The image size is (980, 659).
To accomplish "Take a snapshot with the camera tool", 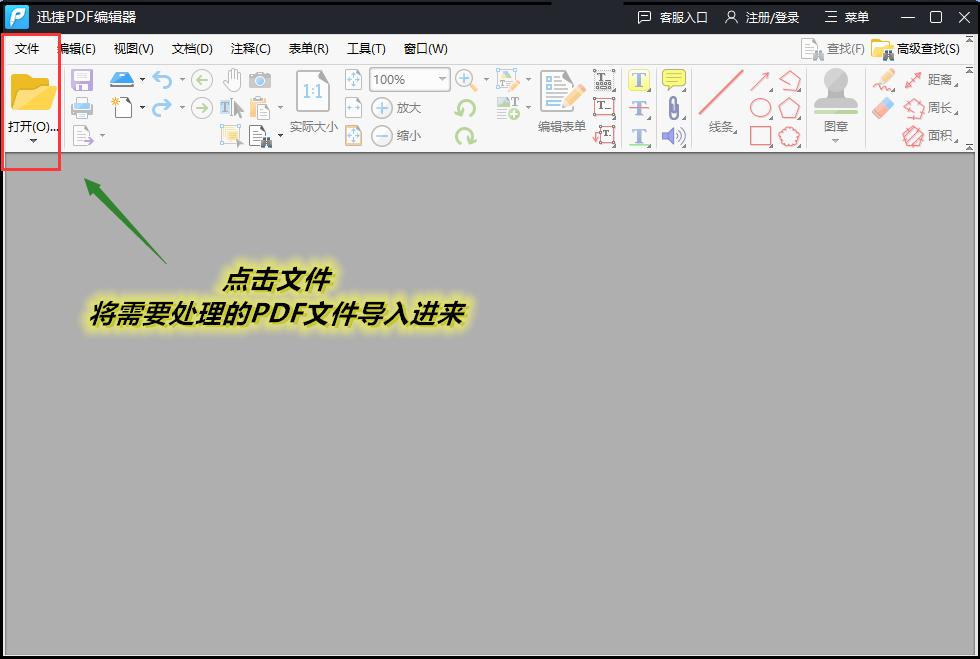I will point(260,80).
